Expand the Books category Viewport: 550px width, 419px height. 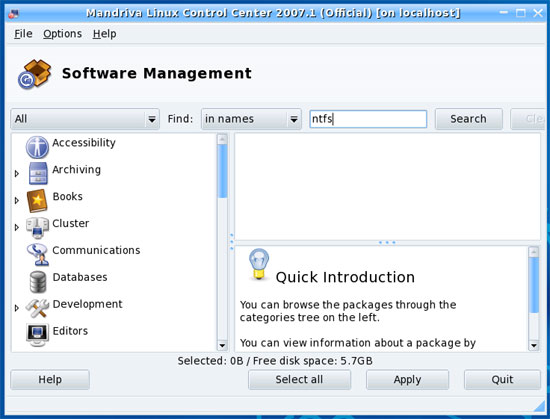point(16,201)
